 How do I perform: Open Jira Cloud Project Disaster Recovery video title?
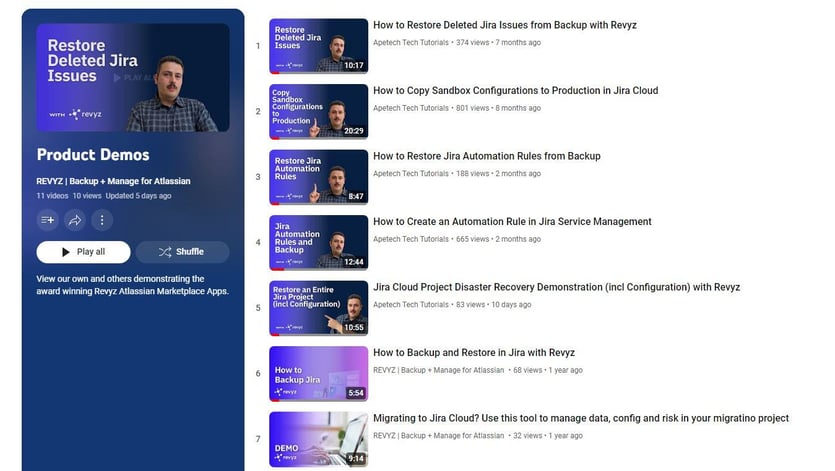pyautogui.click(x=556, y=287)
